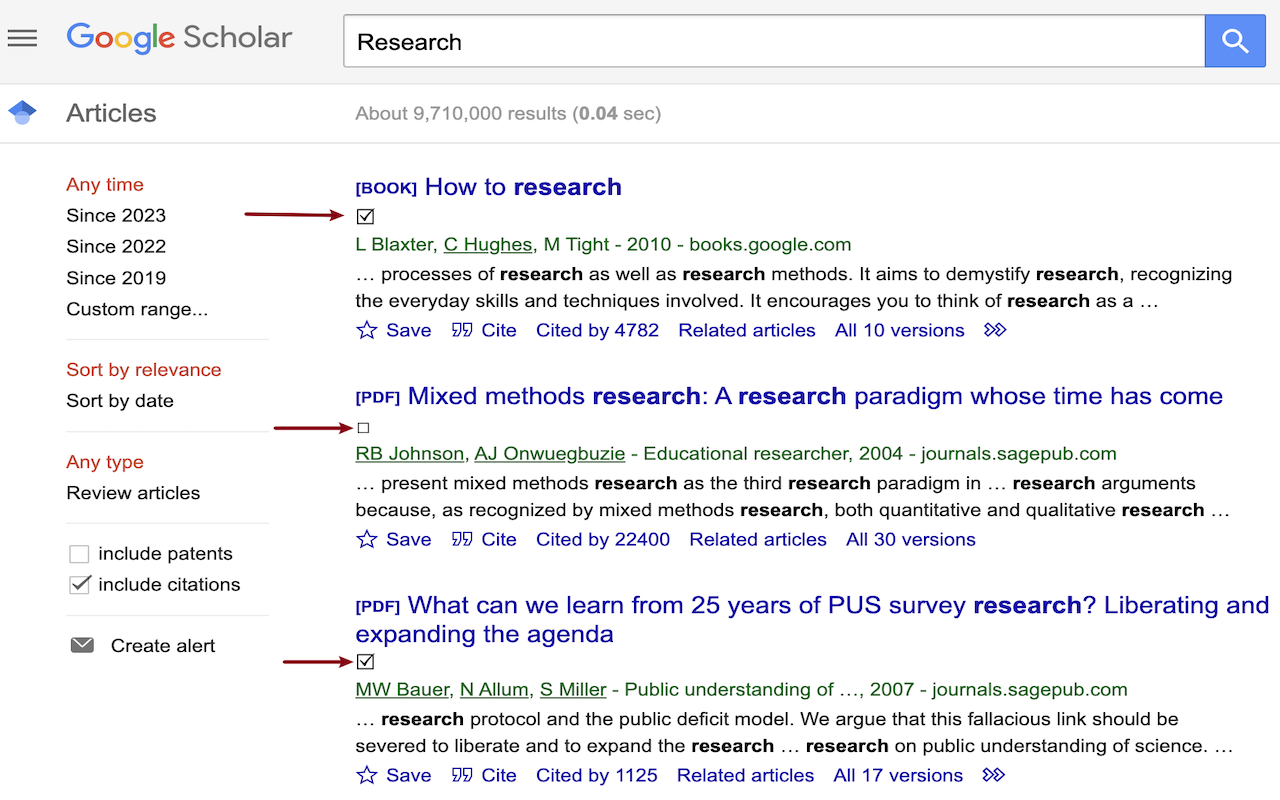This screenshot has width=1280, height=800.
Task: Open author RB Johnson profile
Action: point(410,453)
